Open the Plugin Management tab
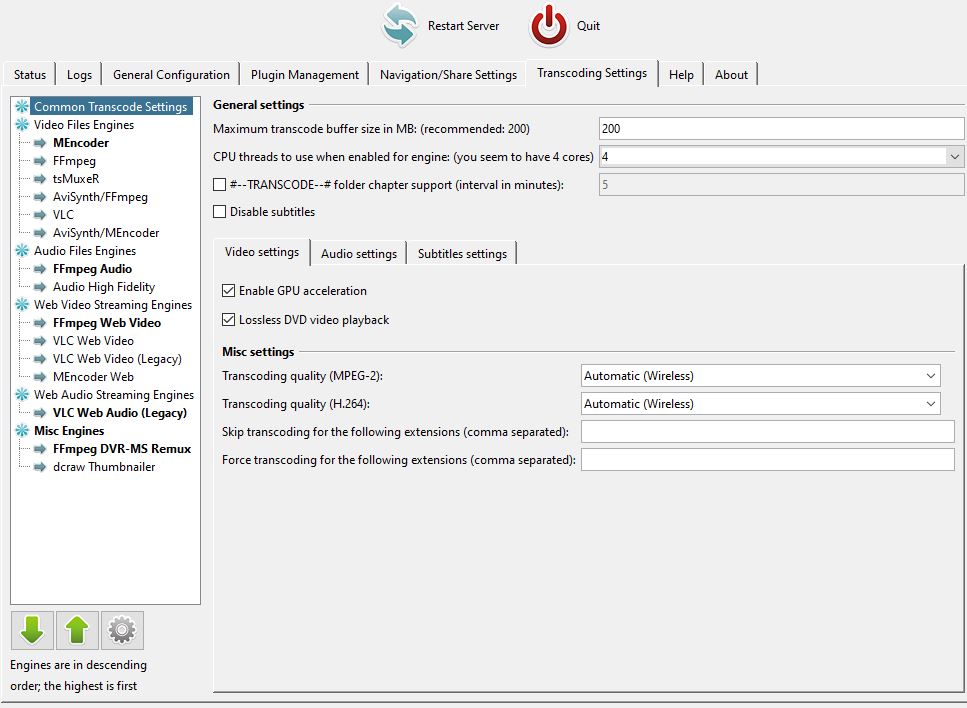This screenshot has height=708, width=967. tap(305, 75)
